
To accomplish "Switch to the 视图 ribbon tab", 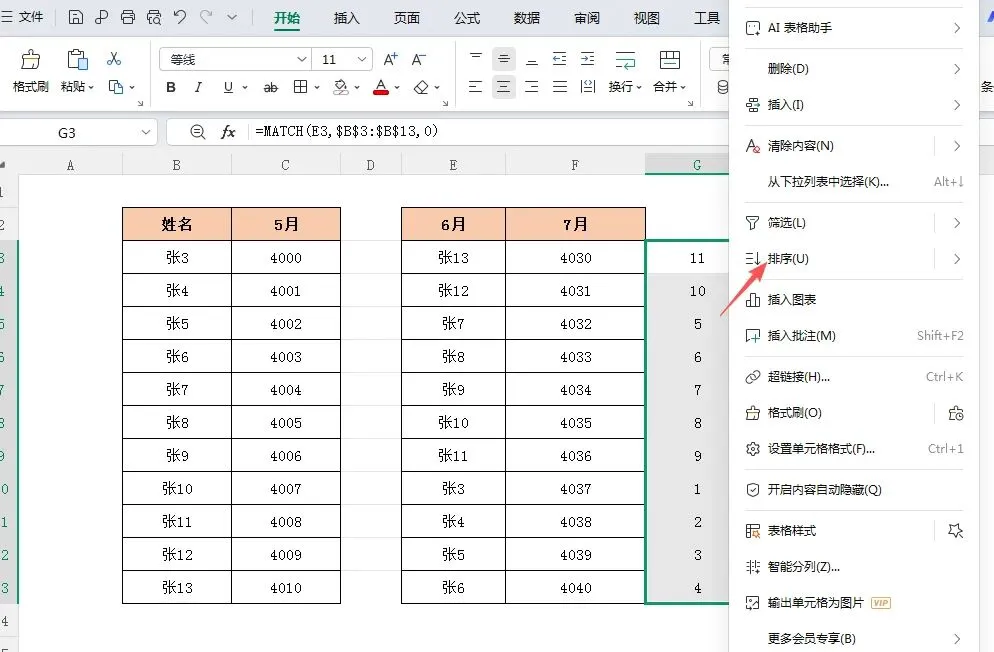I will [x=647, y=18].
